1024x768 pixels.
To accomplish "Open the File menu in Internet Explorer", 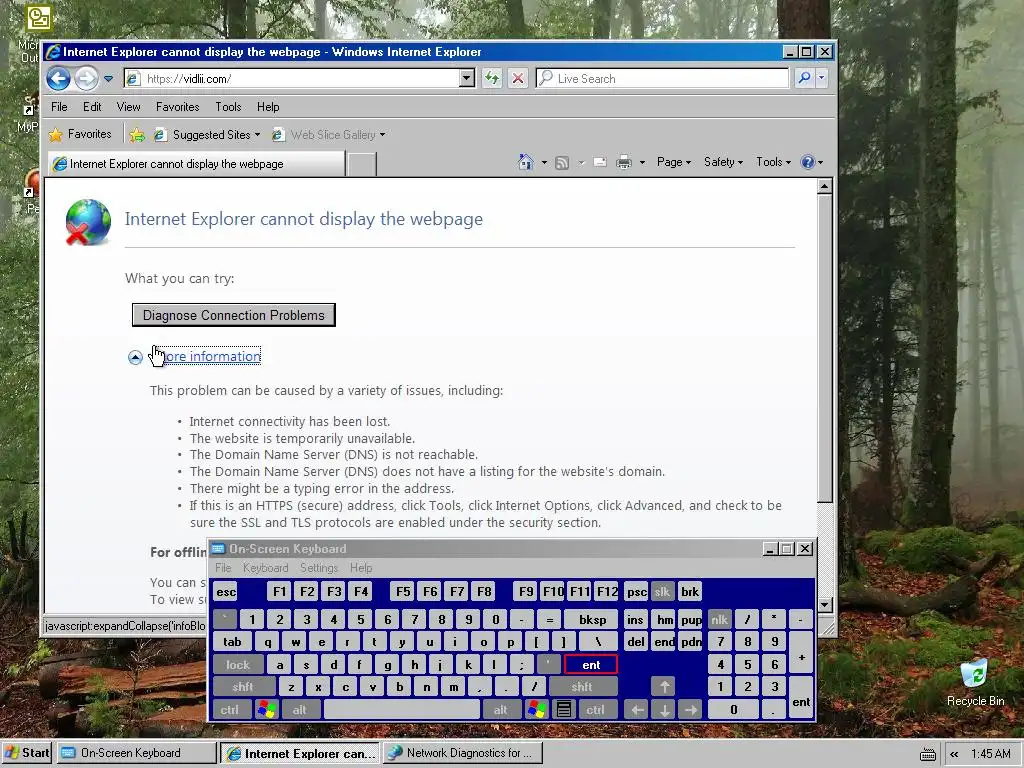I will pos(59,106).
